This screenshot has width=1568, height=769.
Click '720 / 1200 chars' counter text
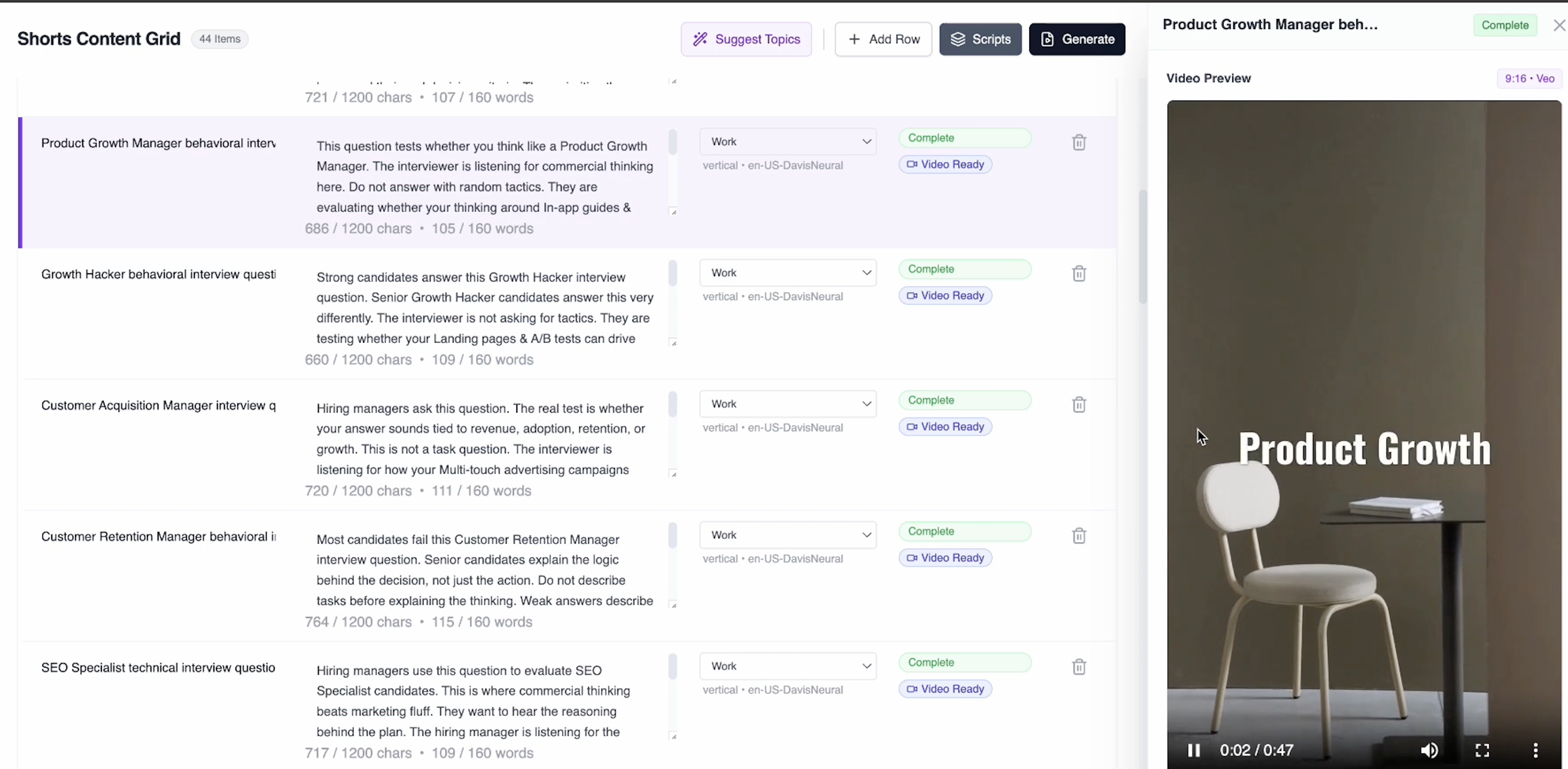(x=358, y=491)
